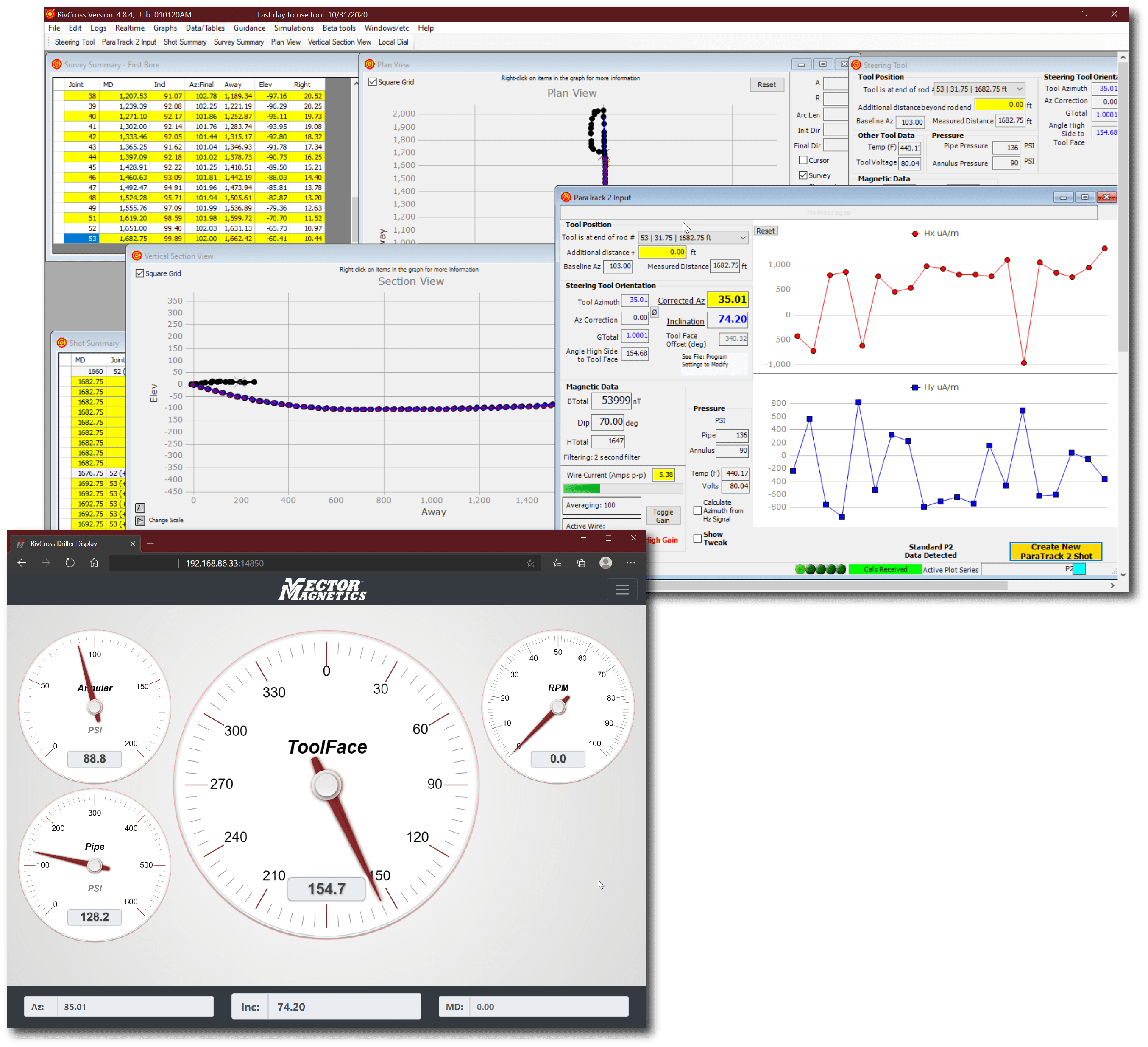1148x1047 pixels.
Task: Open rod dropdown in Steering Tool panel
Action: pyautogui.click(x=1019, y=89)
